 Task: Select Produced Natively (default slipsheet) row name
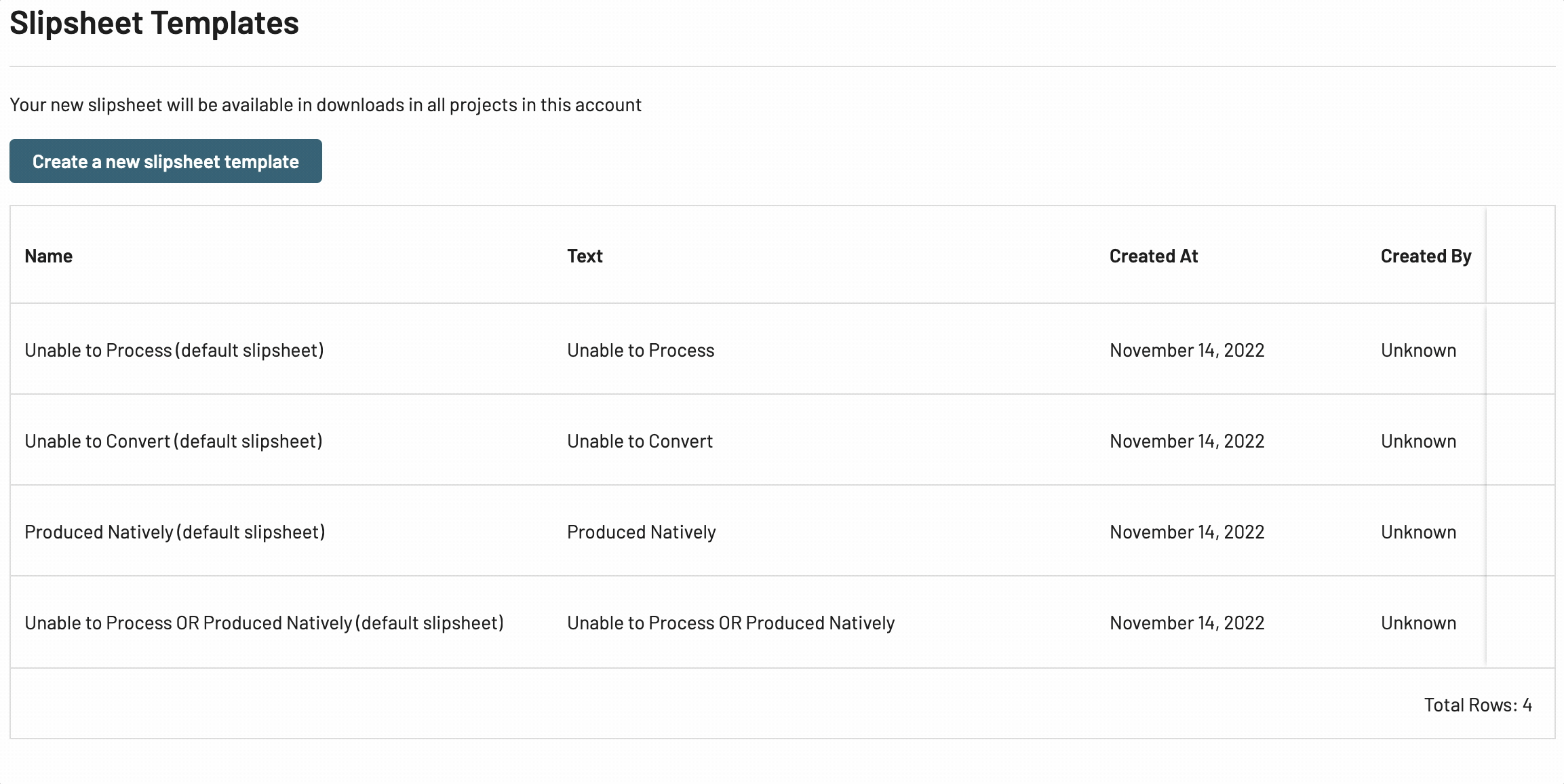click(x=175, y=532)
